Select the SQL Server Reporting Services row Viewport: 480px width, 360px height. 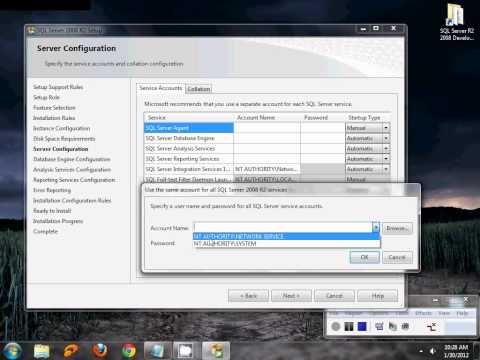point(189,159)
